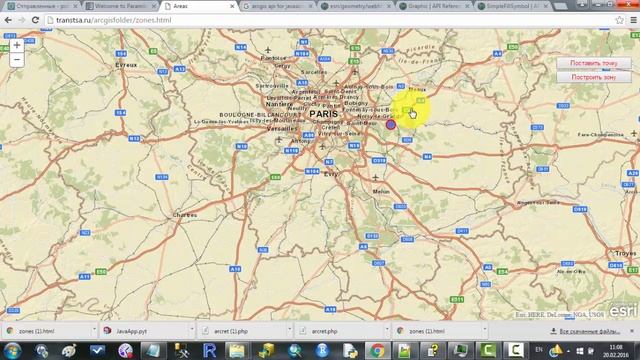The height and width of the screenshot is (360, 640).
Task: Zoom in the map with plus button
Action: tap(17, 45)
